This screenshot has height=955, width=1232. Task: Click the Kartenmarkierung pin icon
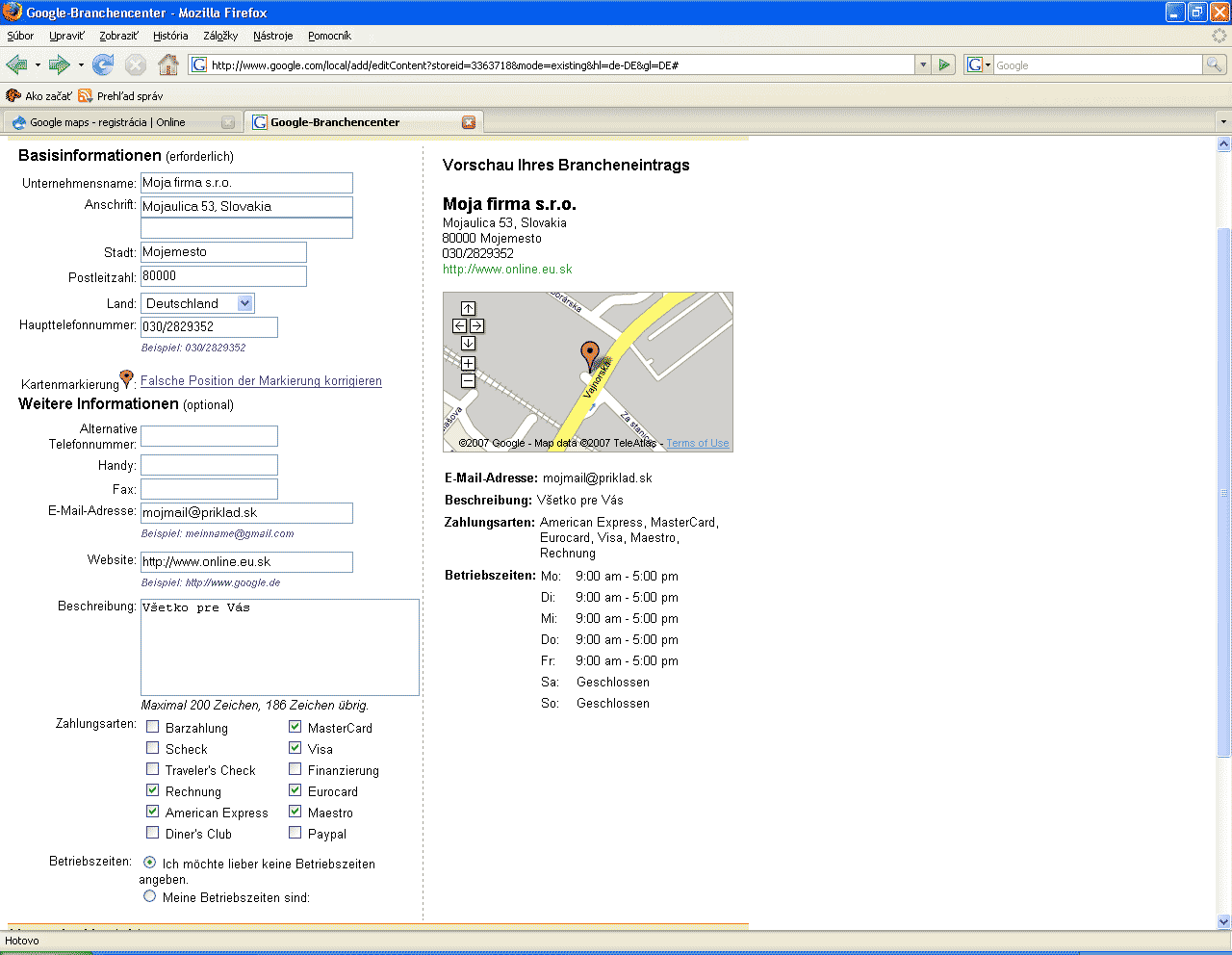pos(126,379)
